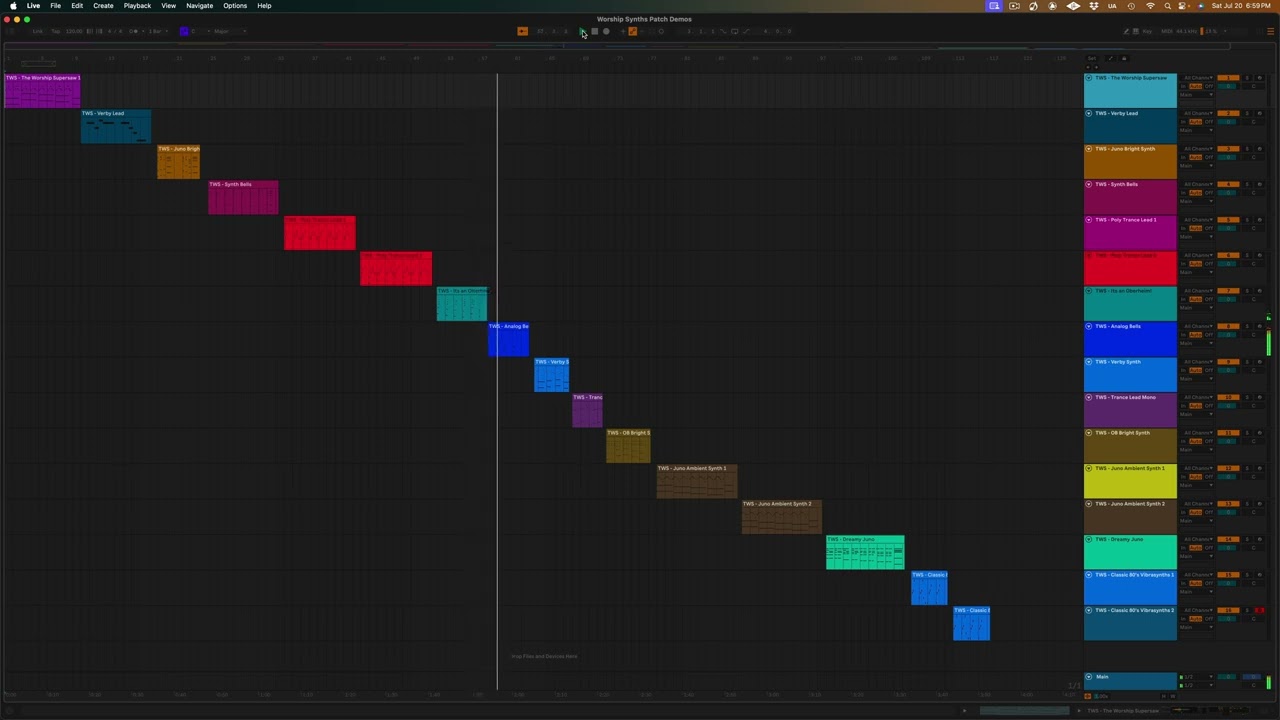Select the TWS - Classic 80's Vibrasynths 1 track
The height and width of the screenshot is (720, 1280).
[1130, 588]
